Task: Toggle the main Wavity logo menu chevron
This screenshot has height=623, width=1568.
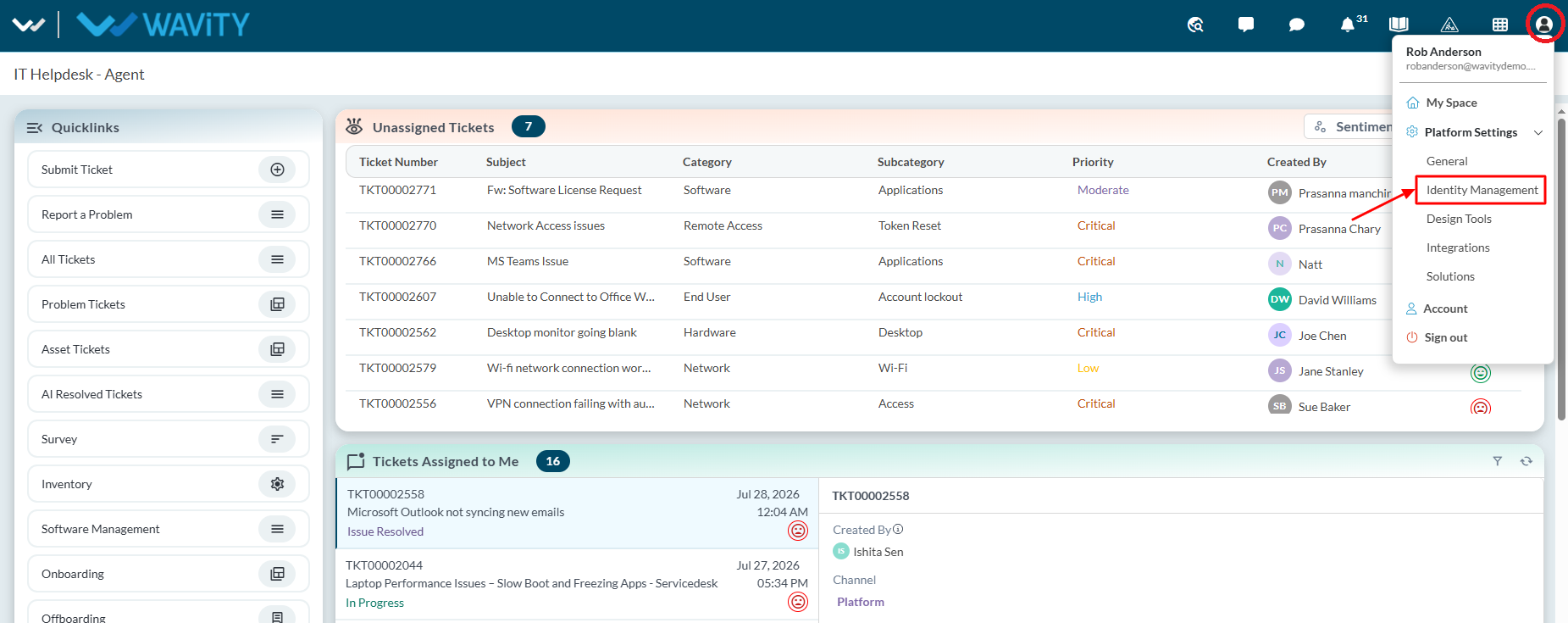Action: pos(29,25)
